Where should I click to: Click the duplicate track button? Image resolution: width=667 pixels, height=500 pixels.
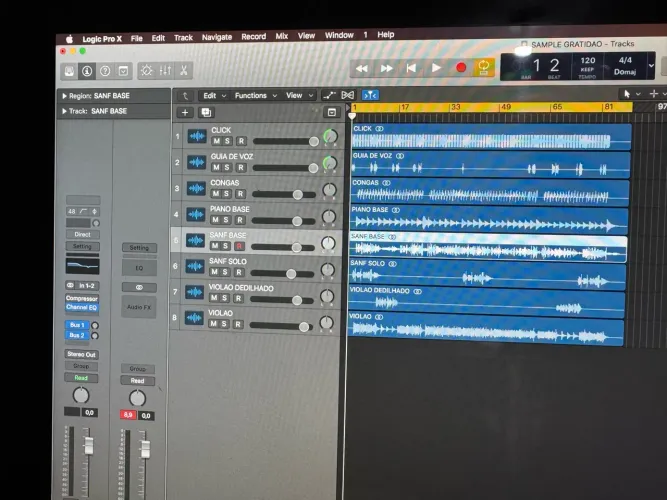coord(206,112)
